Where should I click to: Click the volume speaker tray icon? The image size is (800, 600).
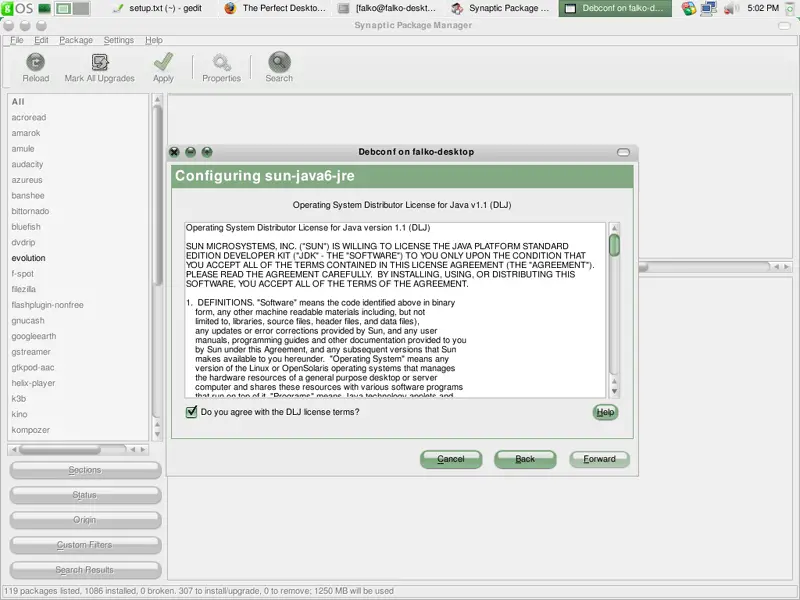click(x=731, y=8)
